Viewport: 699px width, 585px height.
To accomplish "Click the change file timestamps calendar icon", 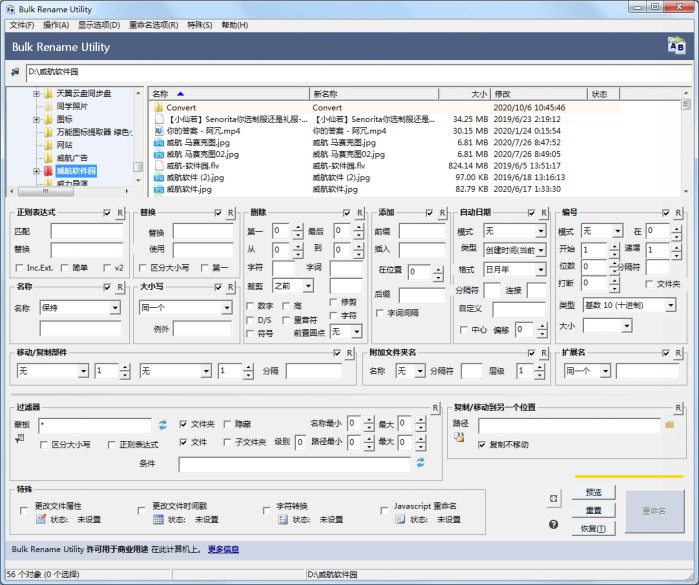I will [x=158, y=519].
